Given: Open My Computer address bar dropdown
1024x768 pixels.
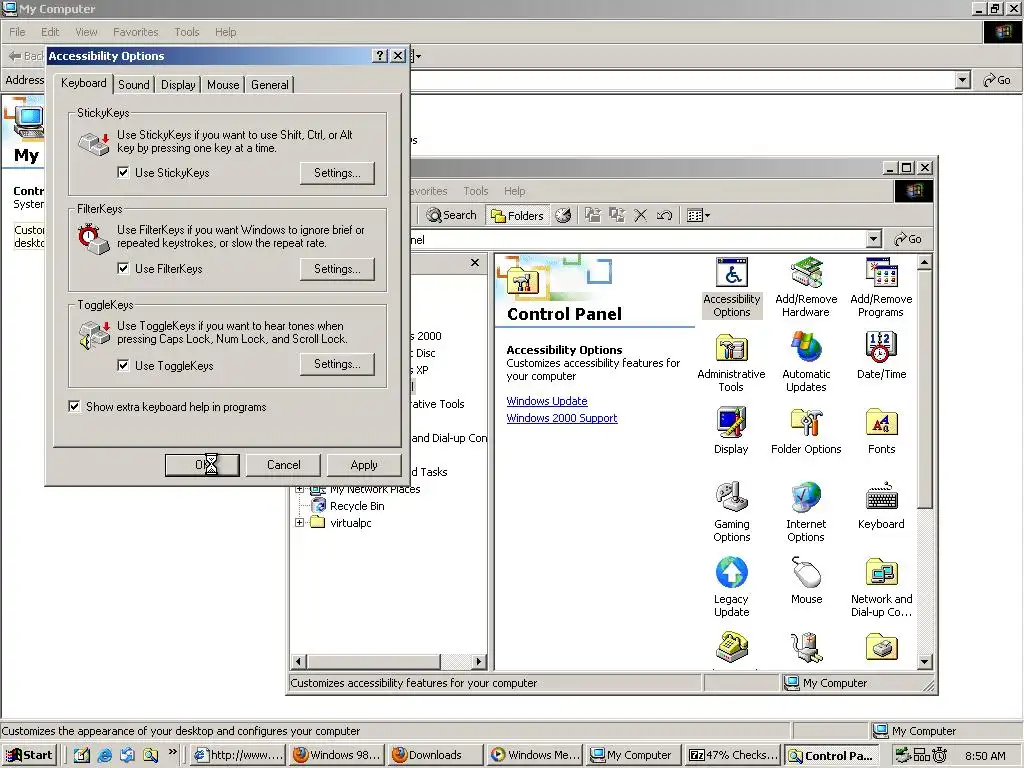Looking at the screenshot, I should tap(962, 80).
